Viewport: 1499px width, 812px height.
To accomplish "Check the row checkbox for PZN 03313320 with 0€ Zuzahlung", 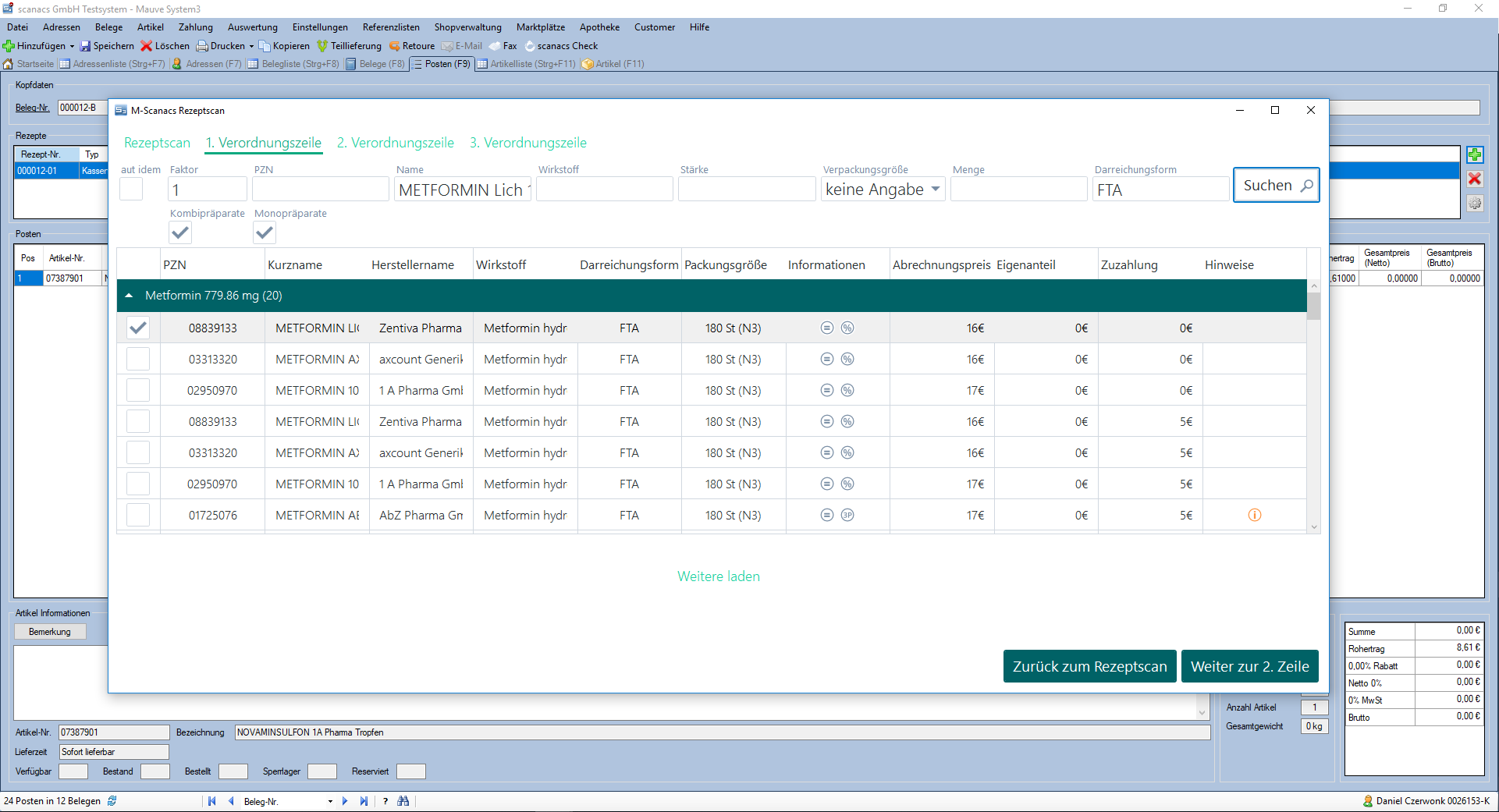I will click(x=138, y=360).
